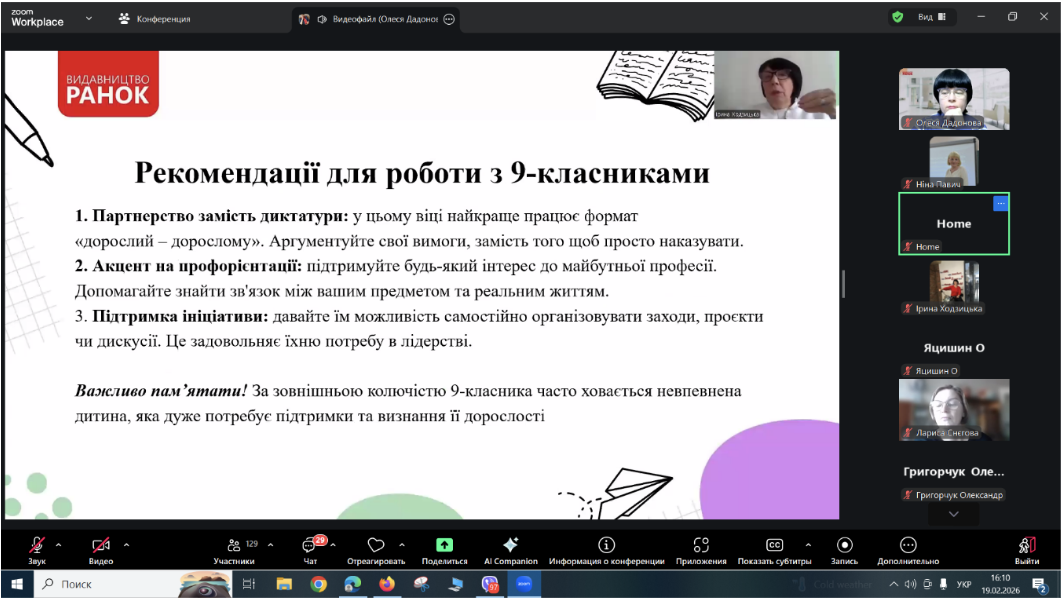Unmute microphone with the Звук button

pyautogui.click(x=37, y=550)
